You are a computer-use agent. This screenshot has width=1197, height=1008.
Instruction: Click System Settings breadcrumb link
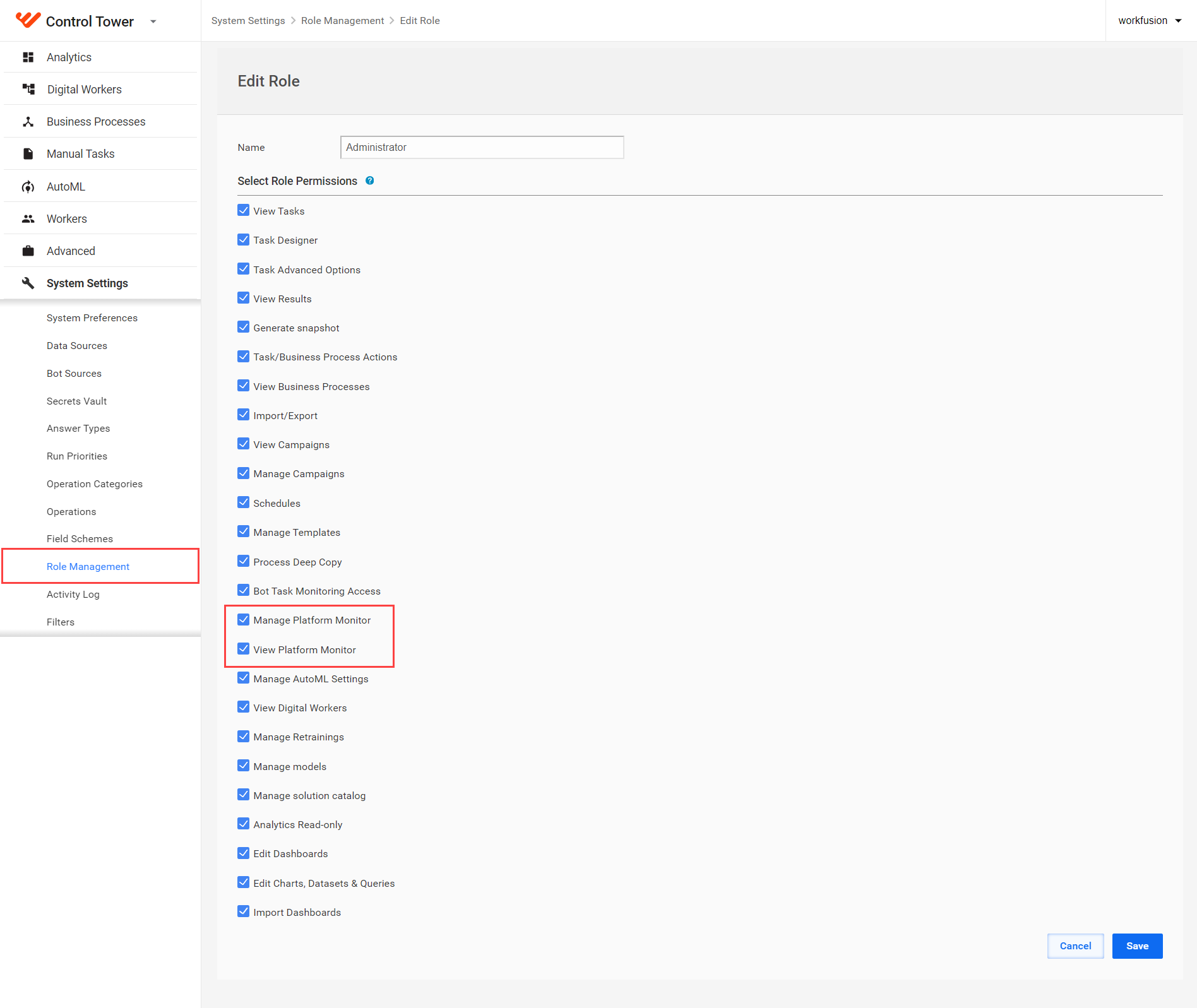click(x=248, y=21)
